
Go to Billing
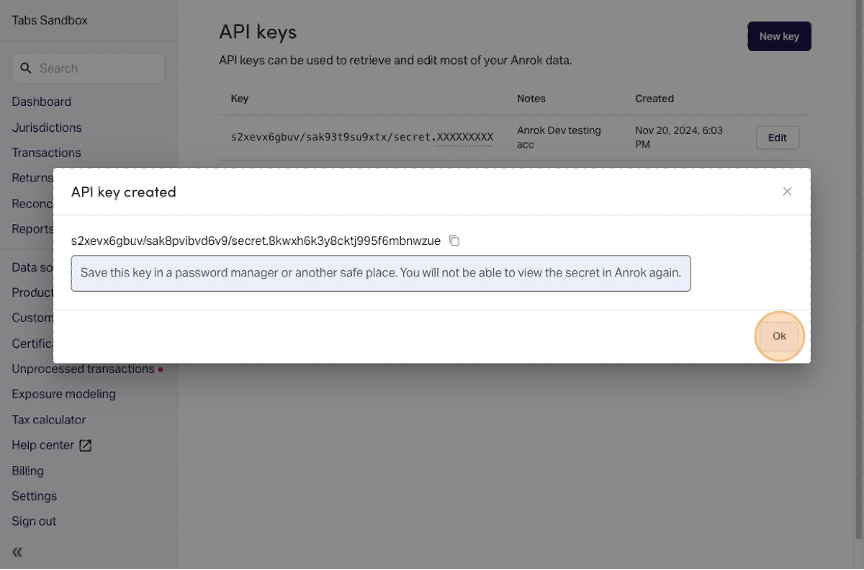[27, 470]
